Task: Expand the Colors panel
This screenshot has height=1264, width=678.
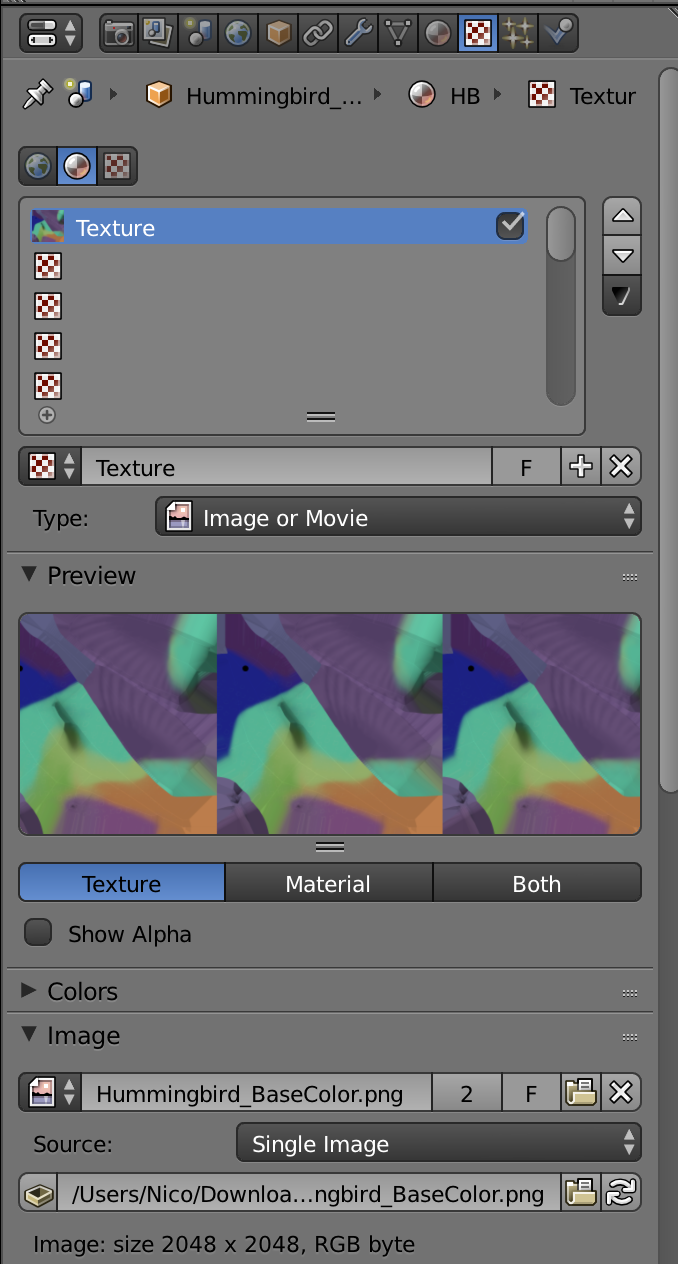Action: point(82,991)
